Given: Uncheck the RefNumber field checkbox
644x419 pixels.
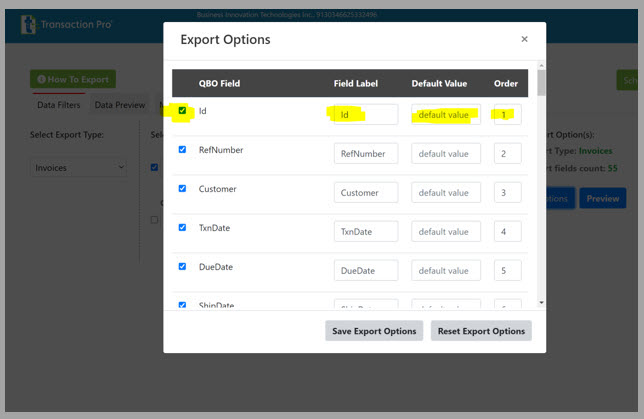Looking at the screenshot, I should click(182, 150).
